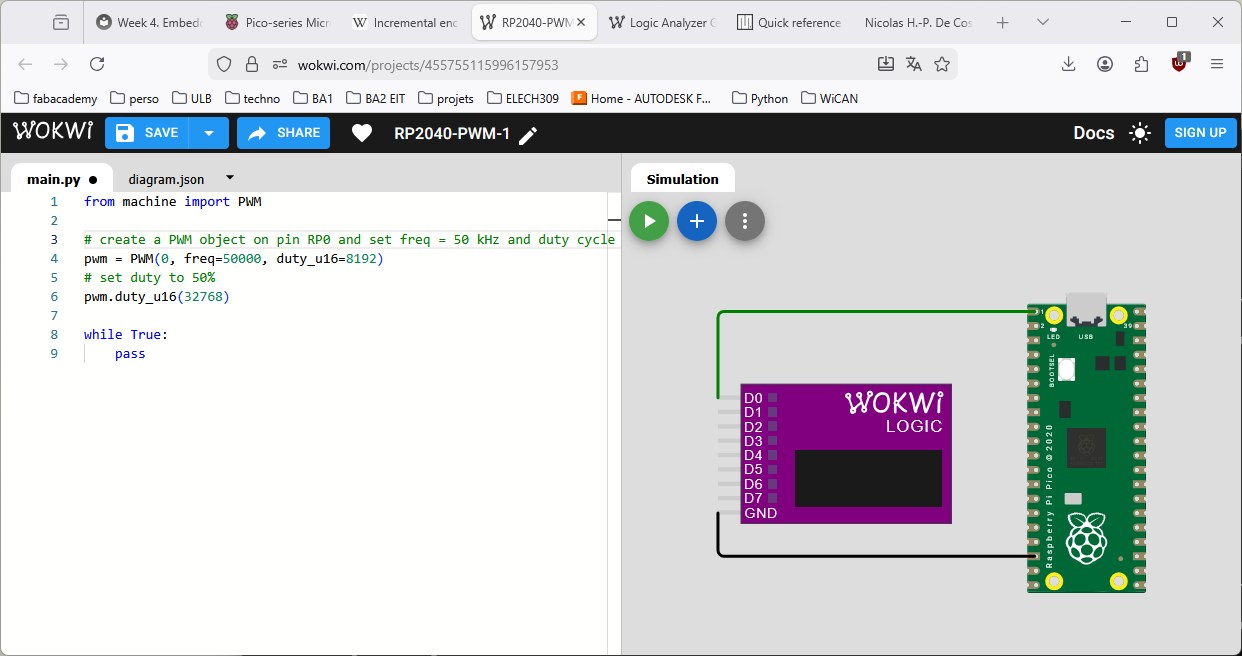Toggle tracking protection via the shield icon
Image resolution: width=1242 pixels, height=656 pixels.
(223, 63)
